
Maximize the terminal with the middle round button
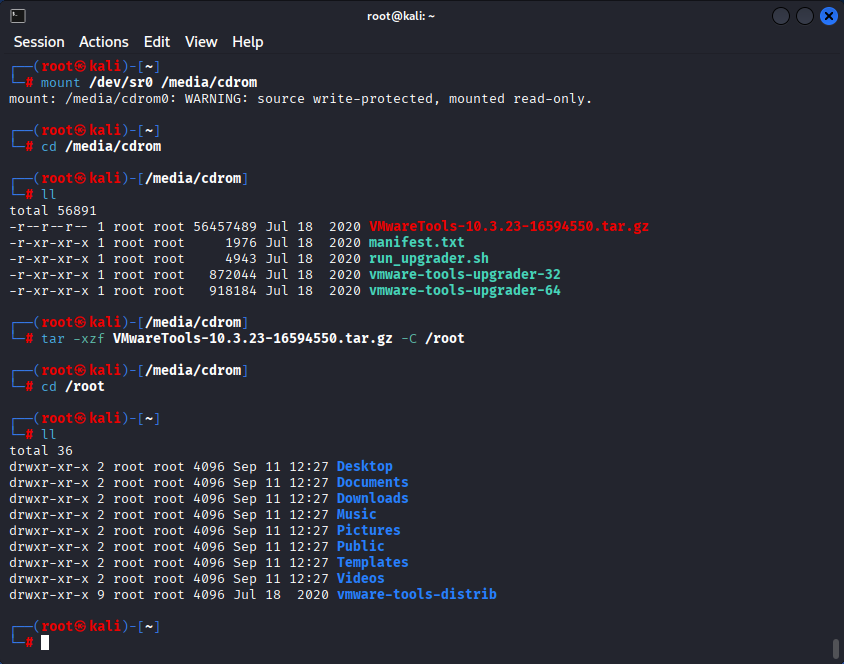pos(805,16)
